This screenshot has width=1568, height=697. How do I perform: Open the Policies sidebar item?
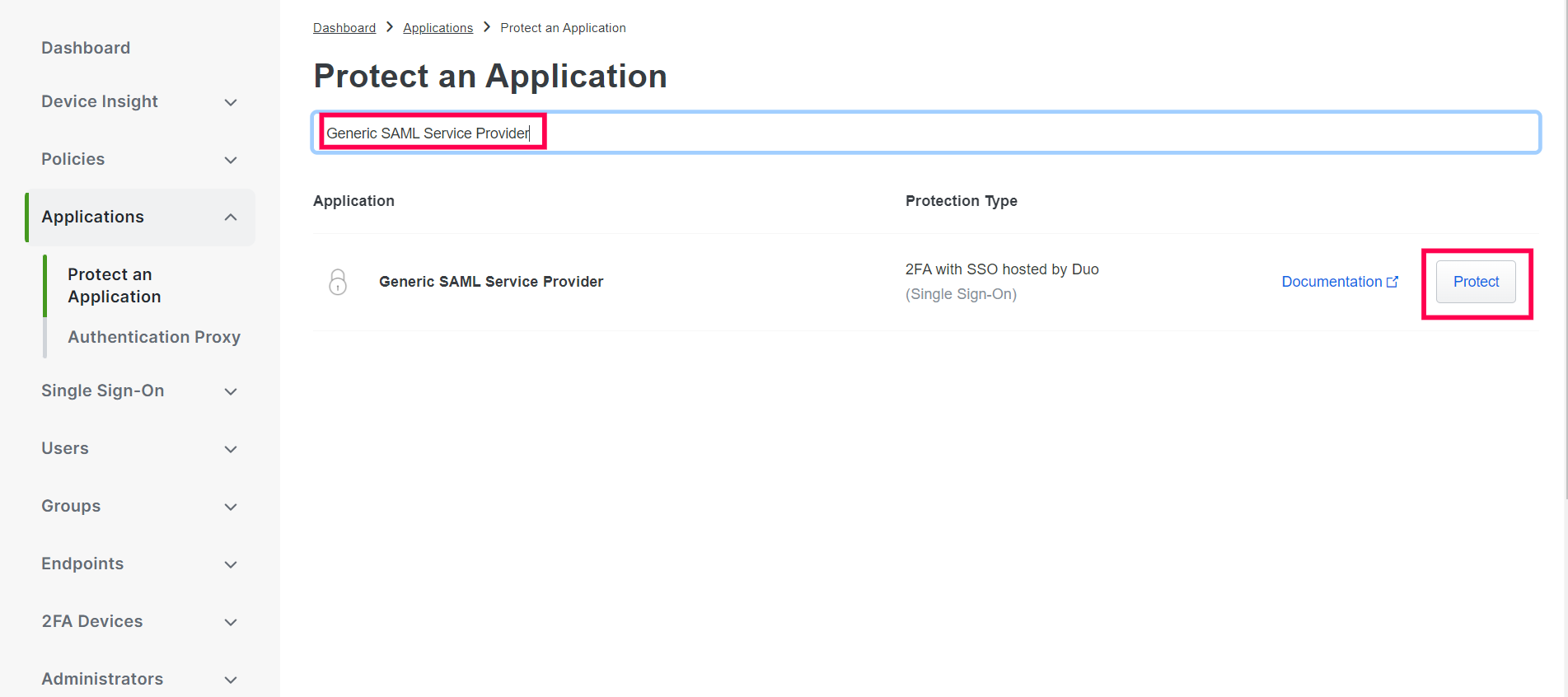(73, 159)
